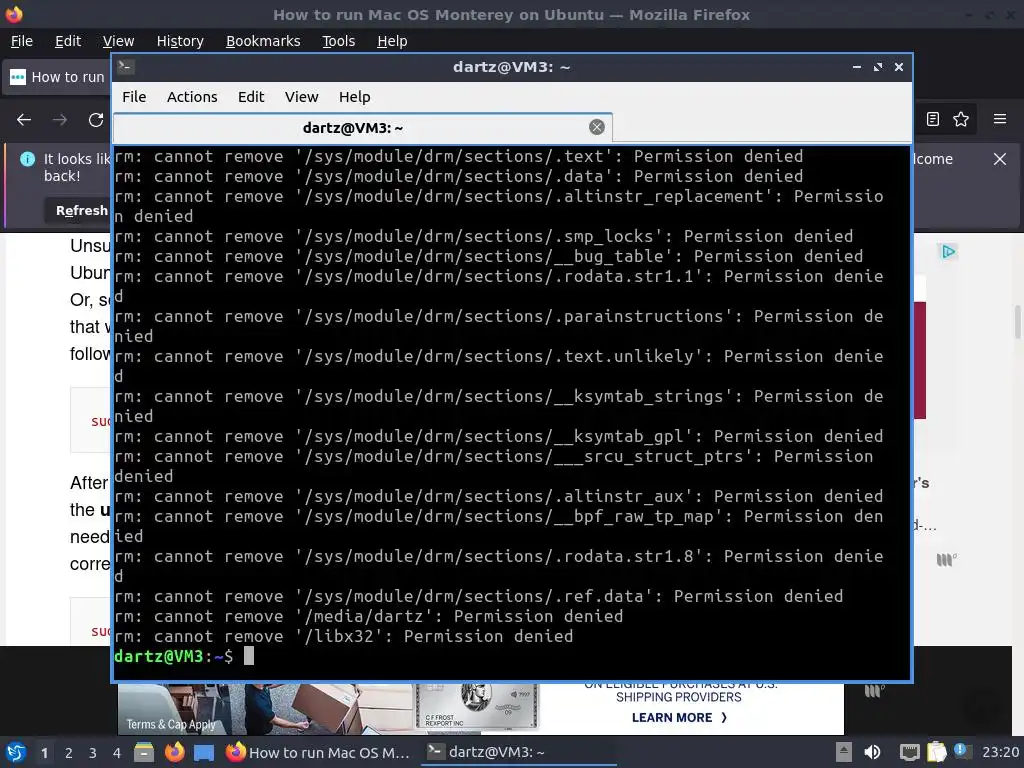The height and width of the screenshot is (768, 1024).
Task: Close the dartz@VM3 terminal tab
Action: (x=596, y=127)
